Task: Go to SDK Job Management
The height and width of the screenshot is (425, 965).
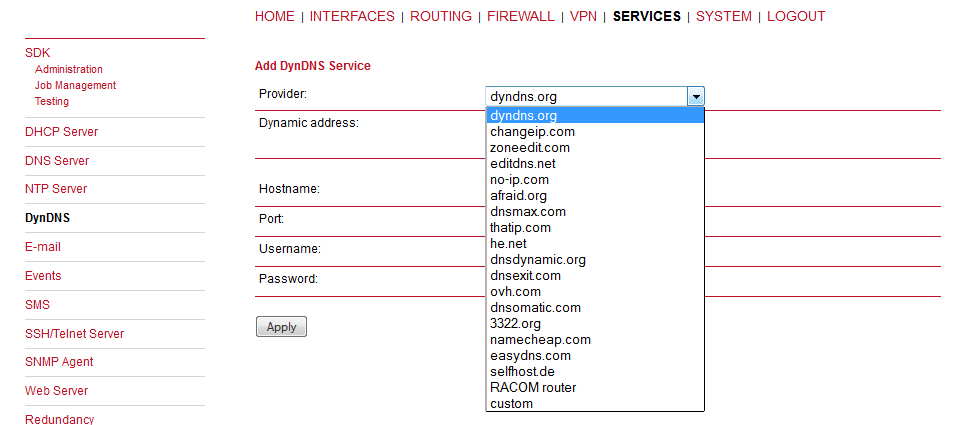Action: click(x=76, y=85)
